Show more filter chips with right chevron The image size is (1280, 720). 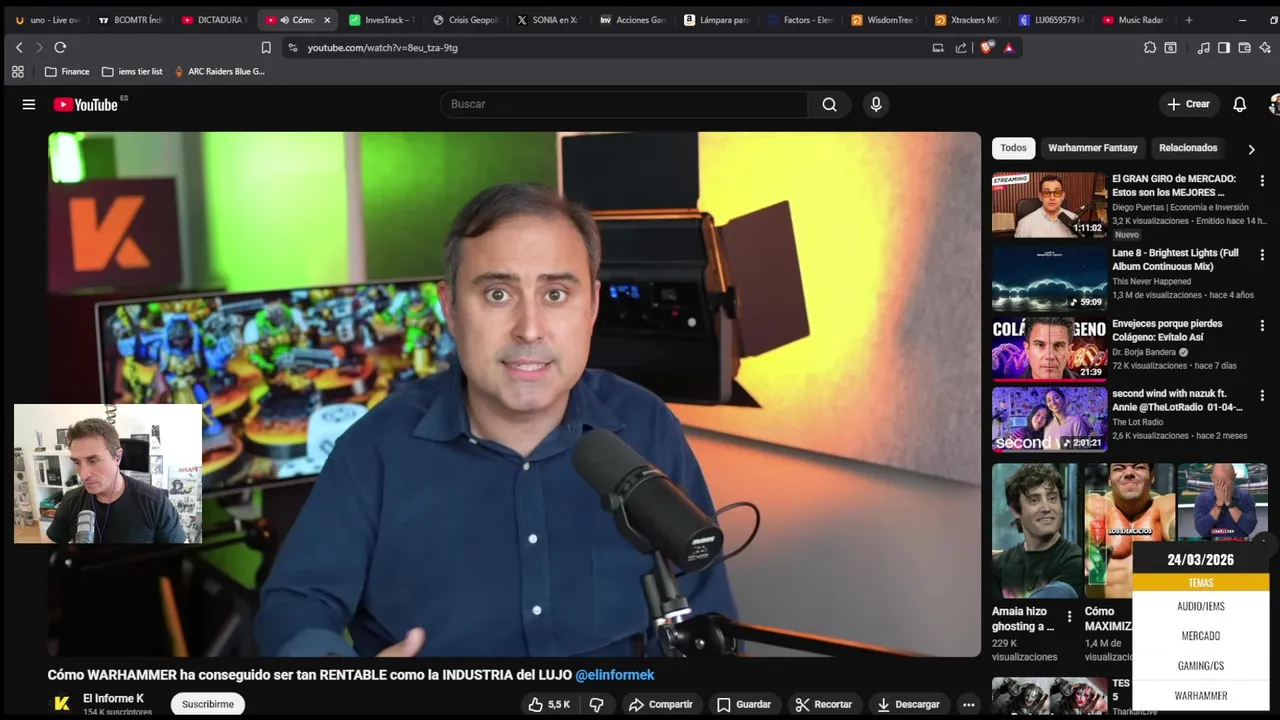point(1251,149)
